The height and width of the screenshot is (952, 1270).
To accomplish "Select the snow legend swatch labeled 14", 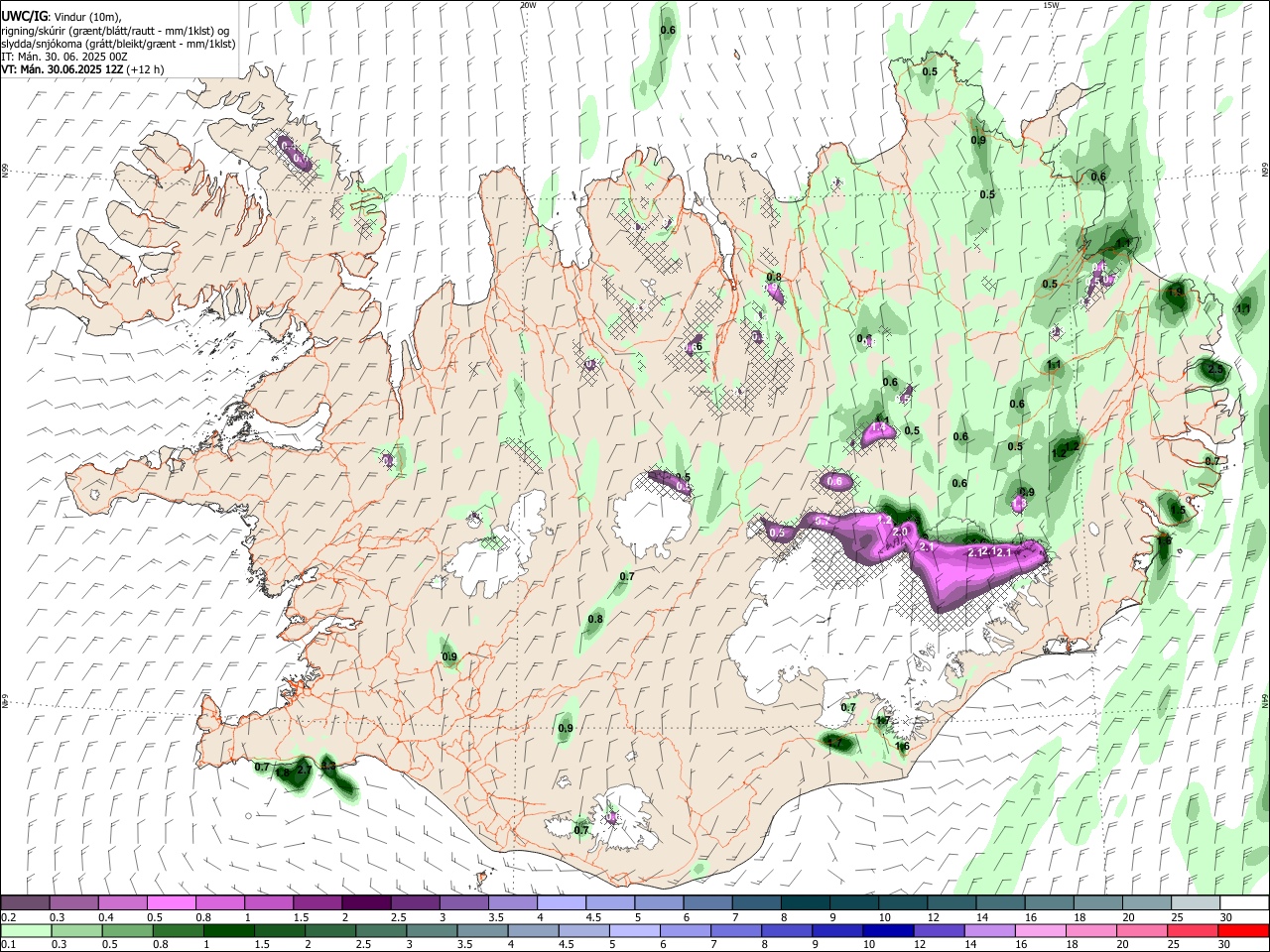I will (999, 903).
